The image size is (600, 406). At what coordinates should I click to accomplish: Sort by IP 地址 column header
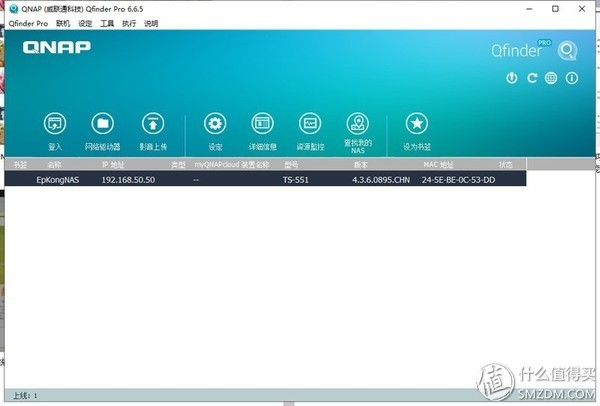[113, 165]
